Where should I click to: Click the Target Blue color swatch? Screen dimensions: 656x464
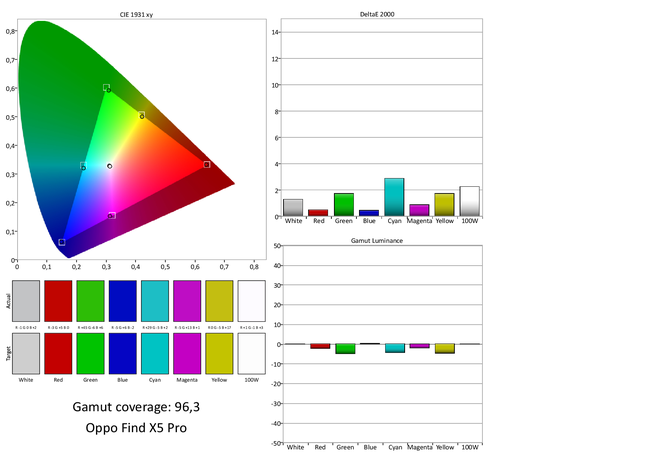tap(123, 354)
